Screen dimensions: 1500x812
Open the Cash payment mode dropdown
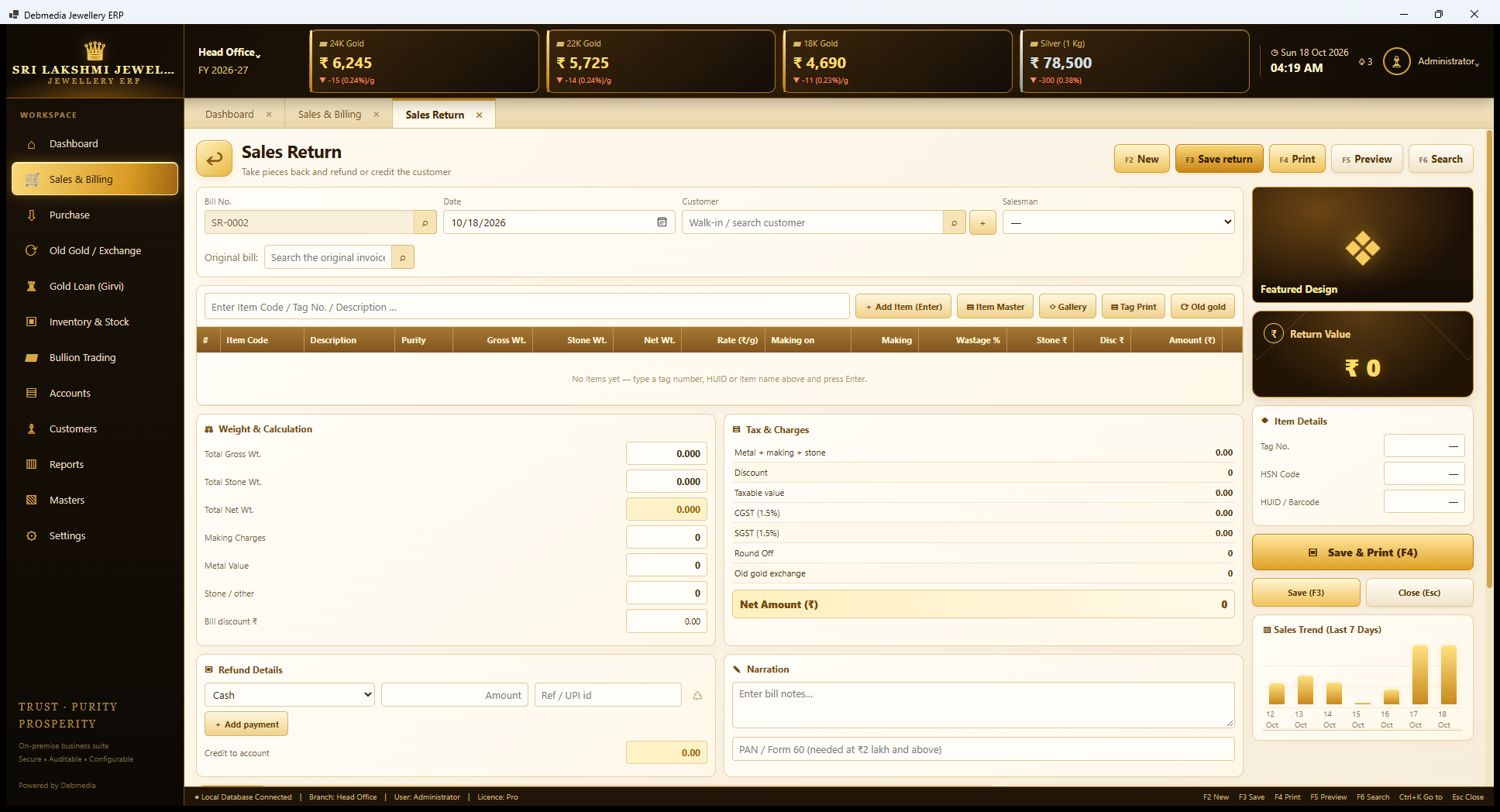coord(290,695)
